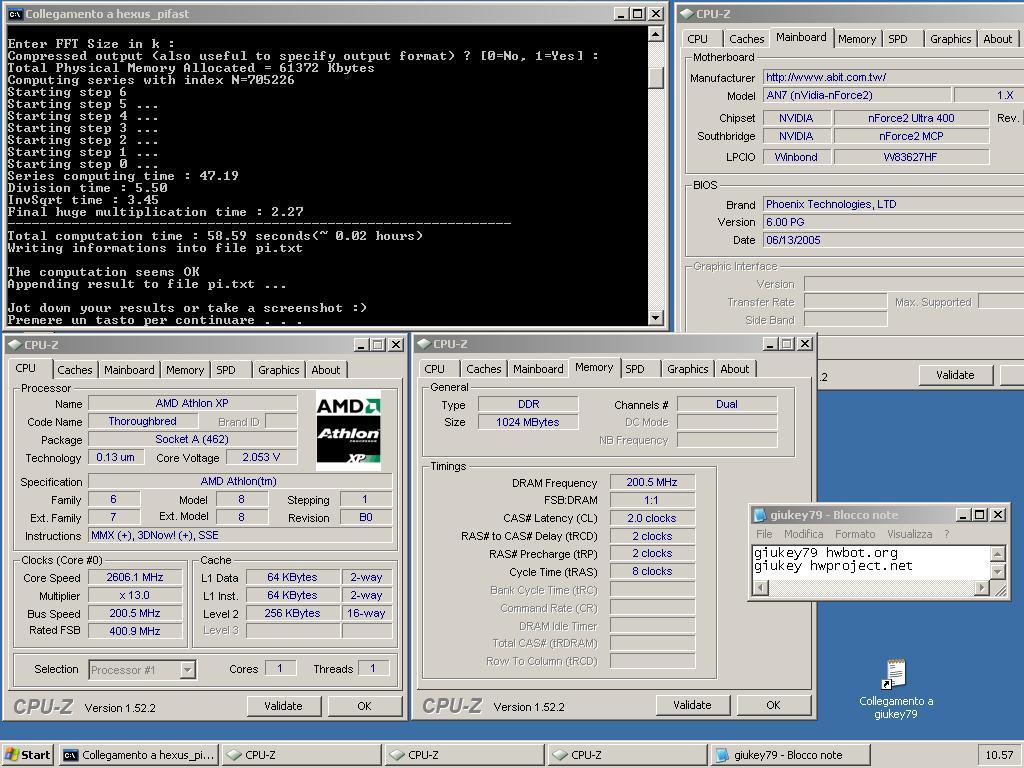1024x768 pixels.
Task: Click the console icon in pifast title bar
Action: [15, 14]
